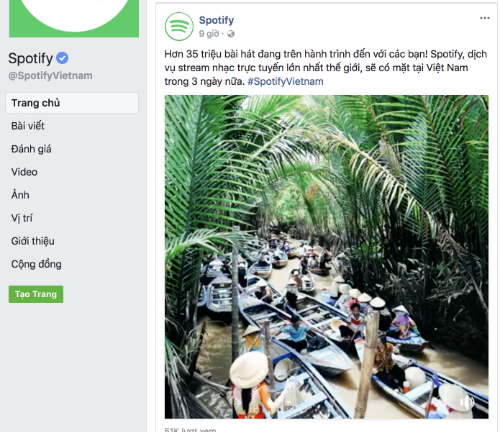Select Vị trí in the page menu
Screen dimensions: 500x432
click(22, 218)
